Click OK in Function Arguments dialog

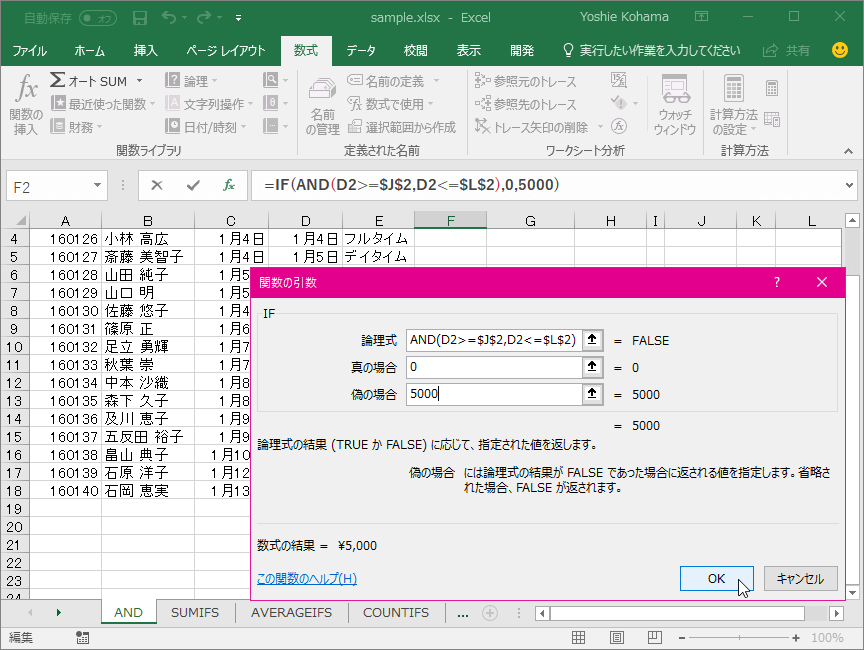point(716,578)
